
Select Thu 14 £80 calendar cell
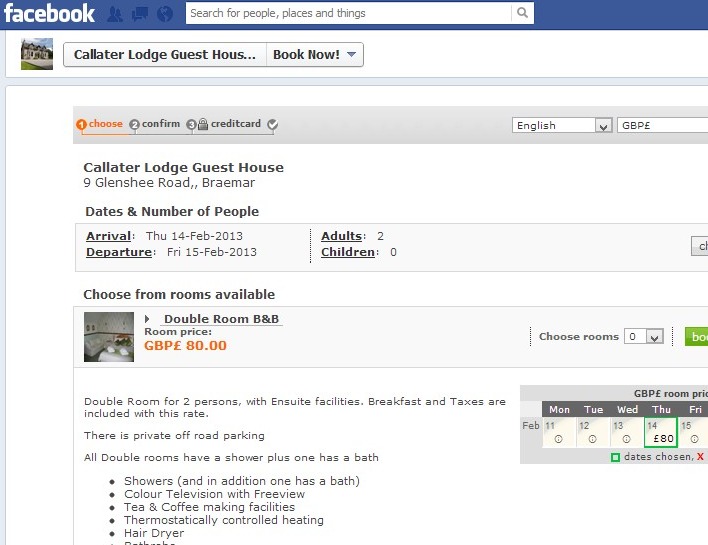661,432
